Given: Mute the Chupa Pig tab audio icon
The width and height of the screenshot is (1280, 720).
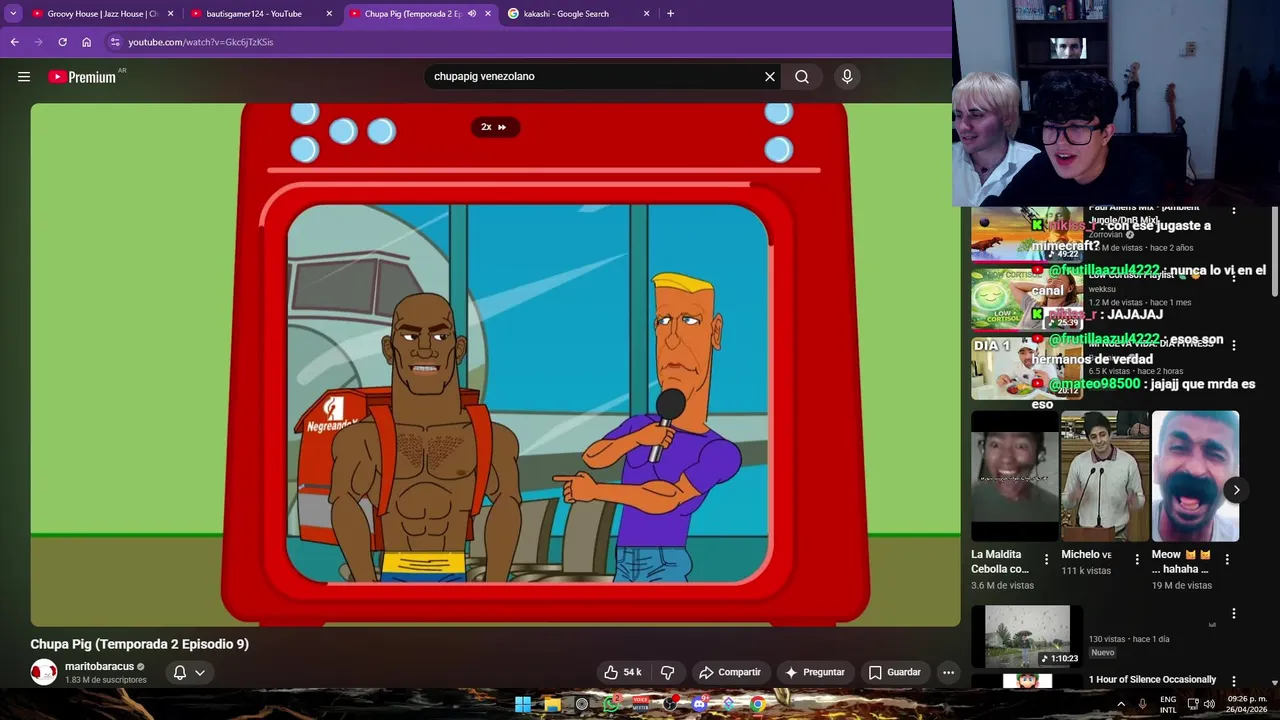Looking at the screenshot, I should click(x=471, y=14).
